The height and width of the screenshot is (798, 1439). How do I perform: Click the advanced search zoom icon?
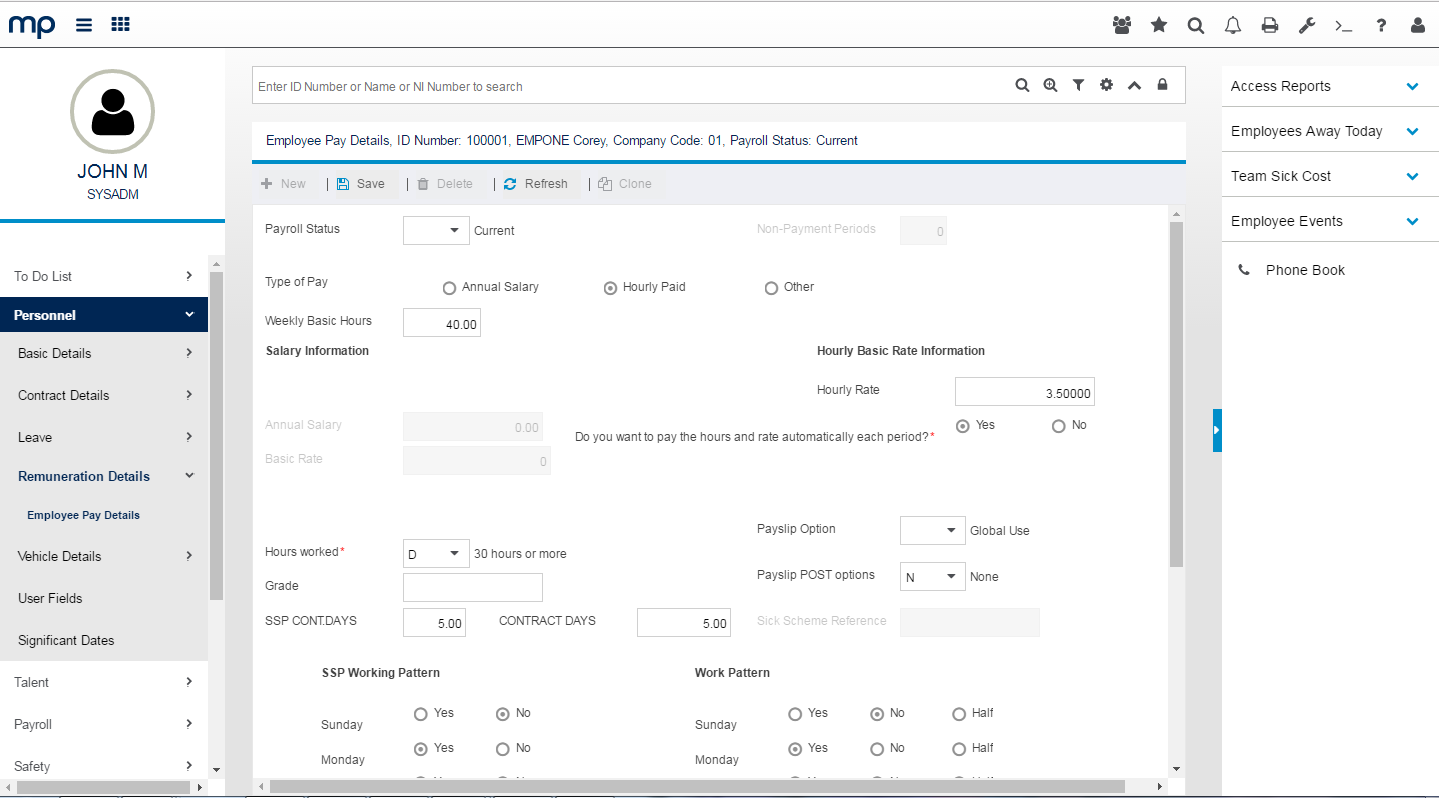click(x=1050, y=86)
